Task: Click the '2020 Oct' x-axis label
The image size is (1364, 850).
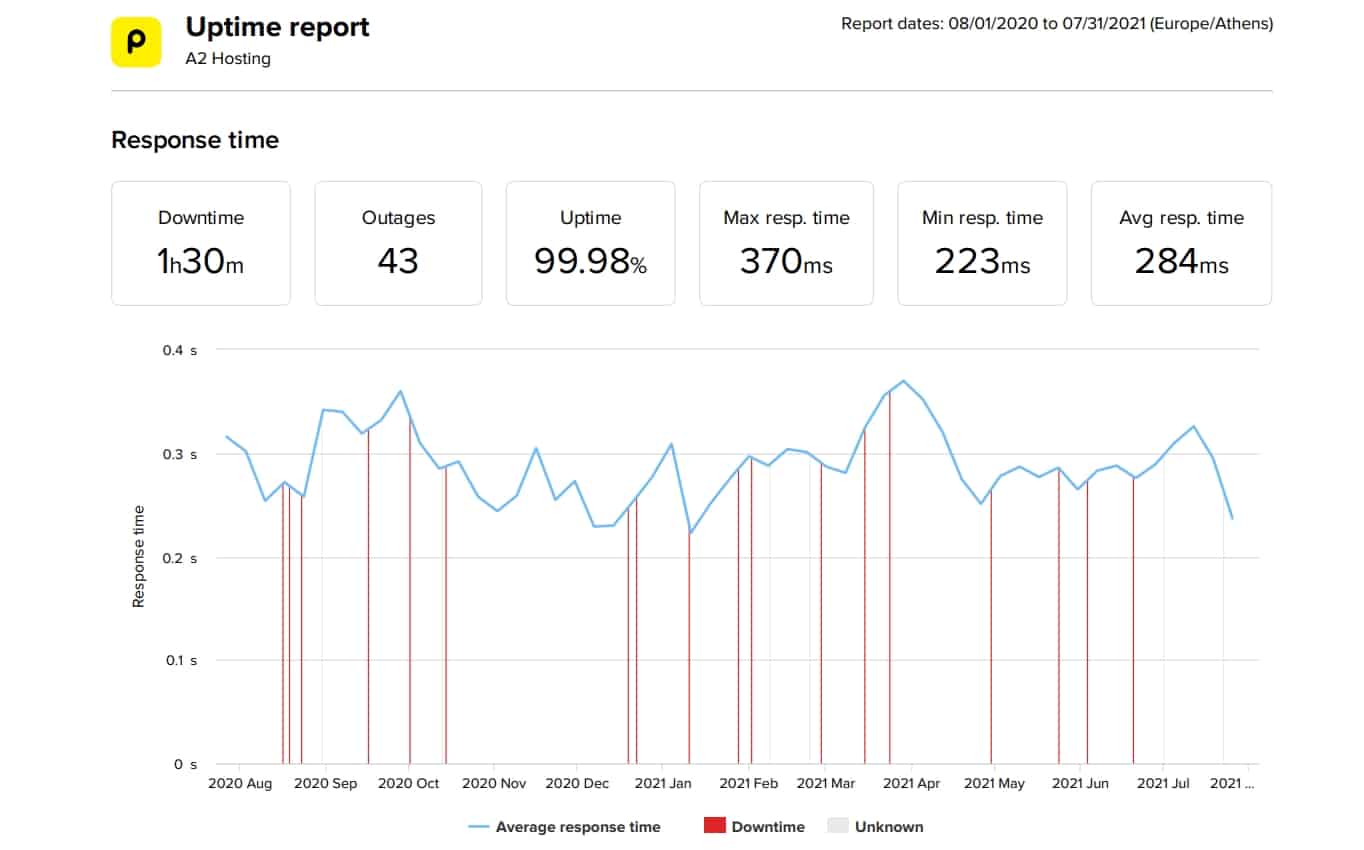Action: pyautogui.click(x=409, y=784)
